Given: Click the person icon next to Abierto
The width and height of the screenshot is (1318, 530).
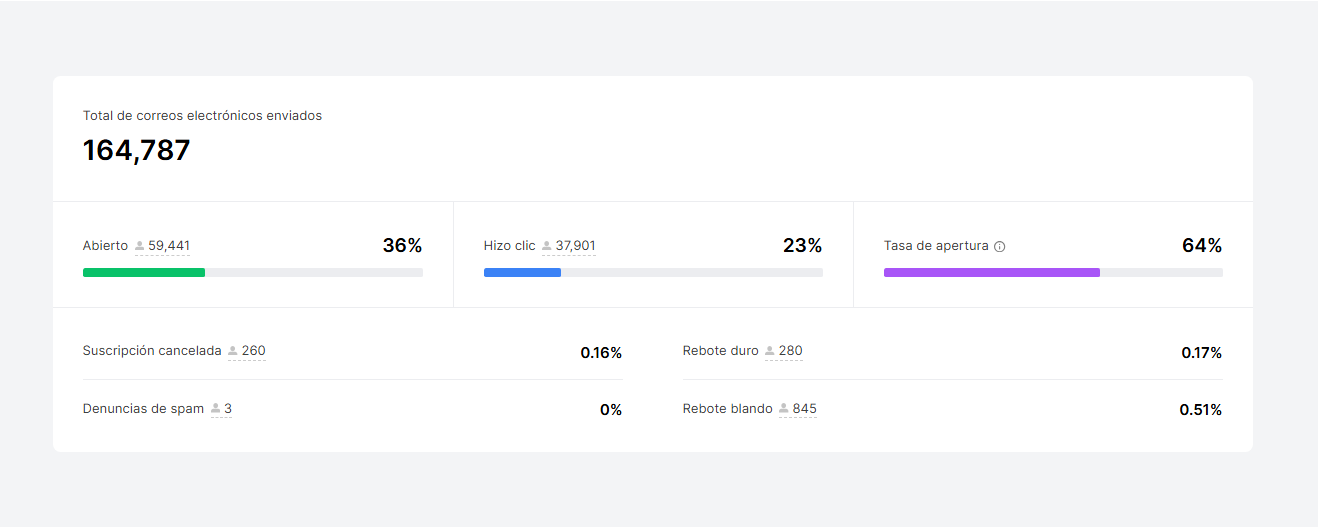Looking at the screenshot, I should 140,246.
